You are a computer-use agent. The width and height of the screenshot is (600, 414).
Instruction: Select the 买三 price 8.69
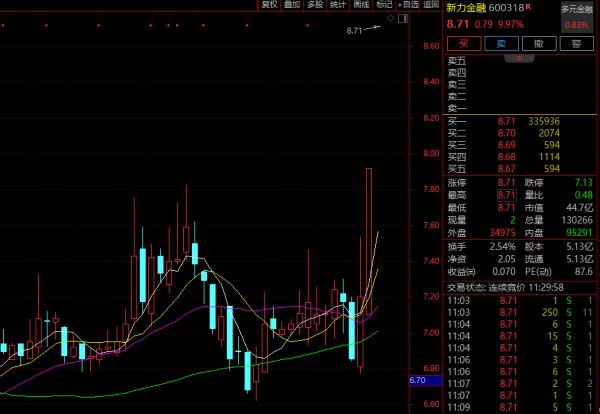[506, 145]
